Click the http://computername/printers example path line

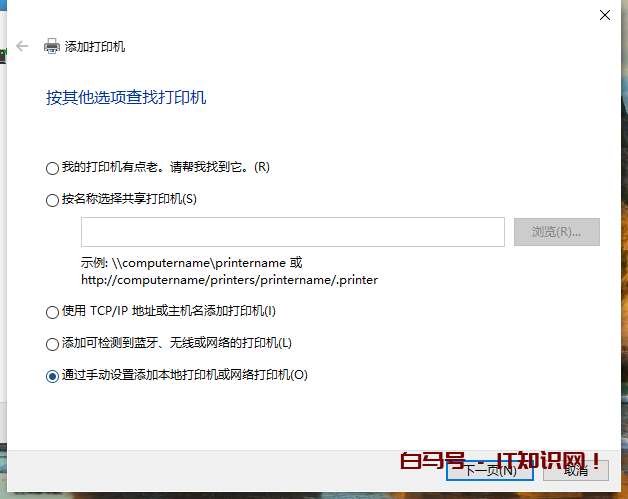pyautogui.click(x=229, y=280)
